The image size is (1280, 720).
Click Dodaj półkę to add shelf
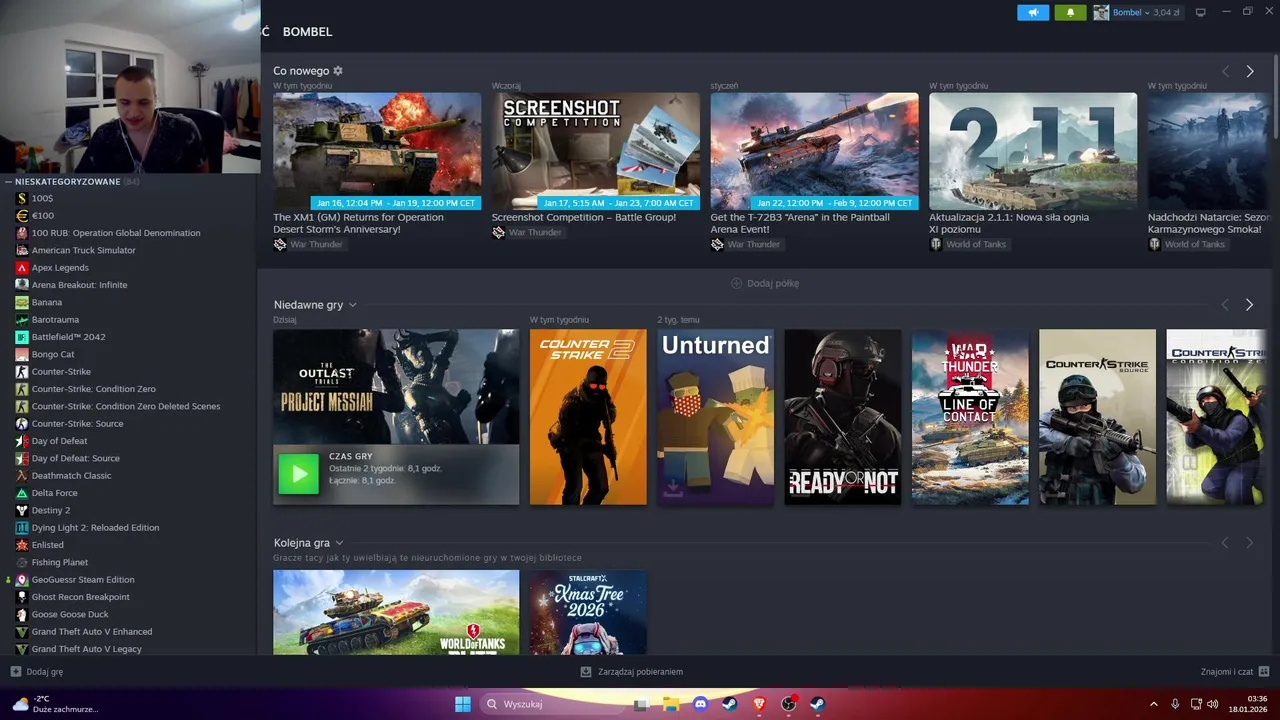tap(765, 283)
